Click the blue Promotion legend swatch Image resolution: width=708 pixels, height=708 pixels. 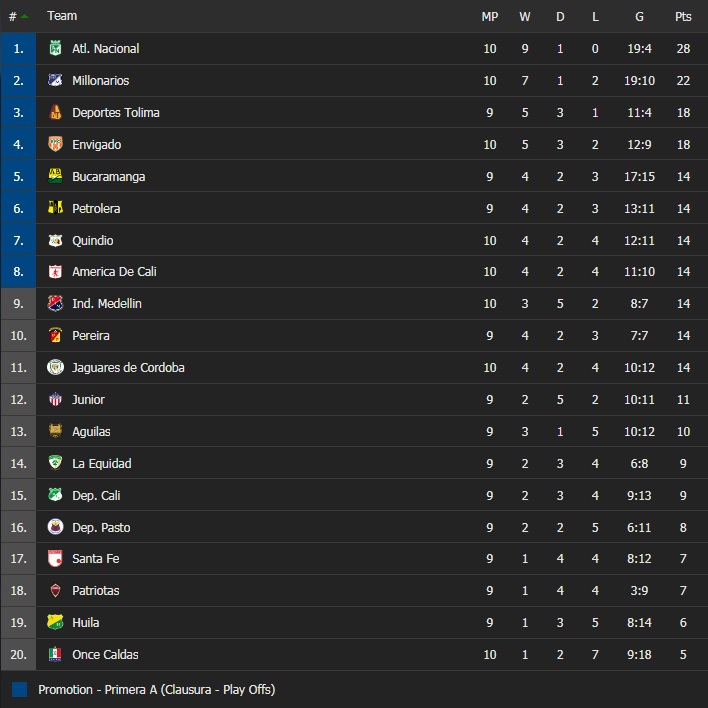point(20,689)
